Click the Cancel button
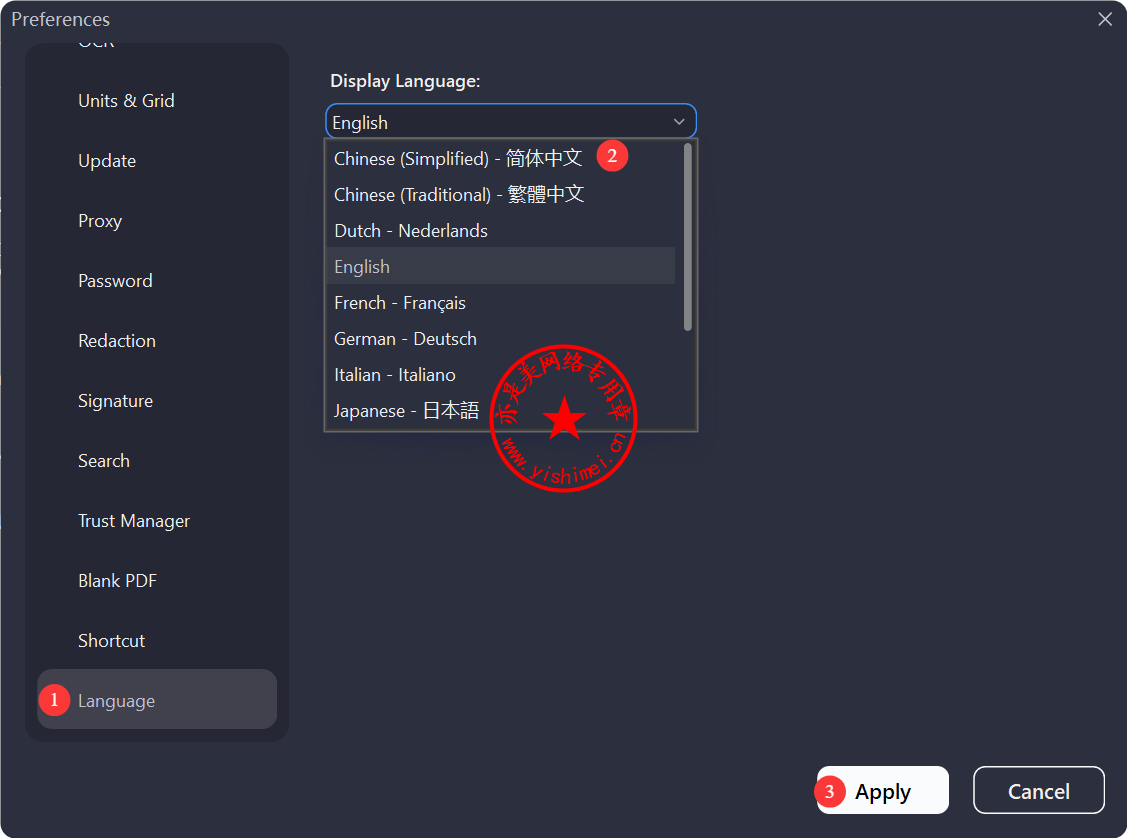The width and height of the screenshot is (1127, 838). (1038, 791)
